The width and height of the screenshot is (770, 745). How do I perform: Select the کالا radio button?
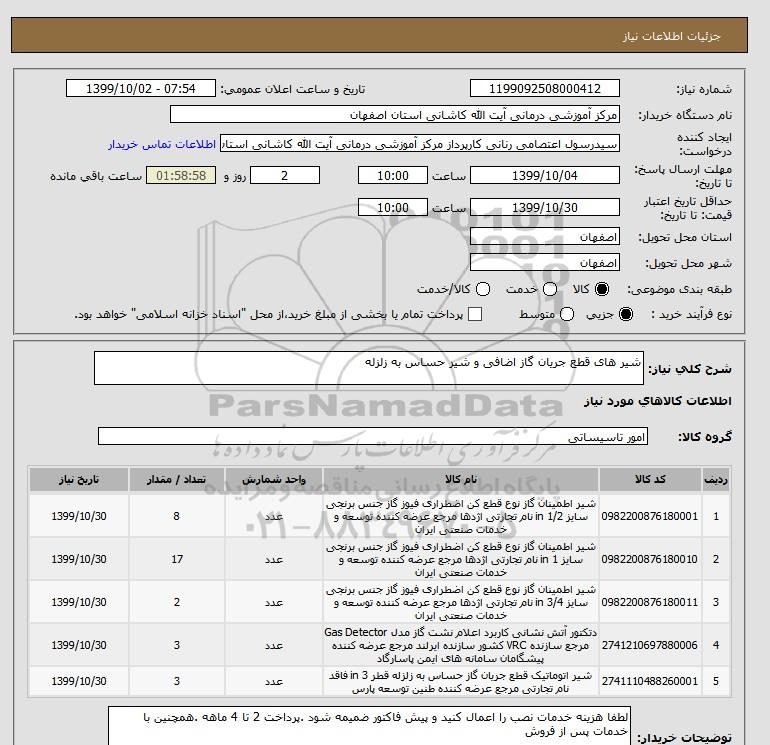click(x=602, y=289)
